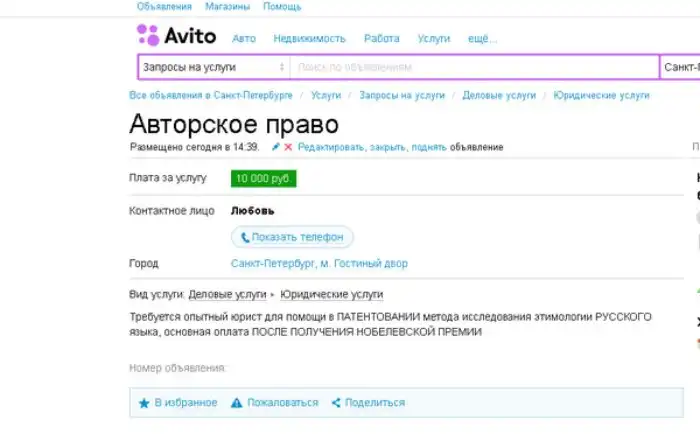The height and width of the screenshot is (434, 700).
Task: Open the Запросы на услуги category dropdown
Action: 213,67
